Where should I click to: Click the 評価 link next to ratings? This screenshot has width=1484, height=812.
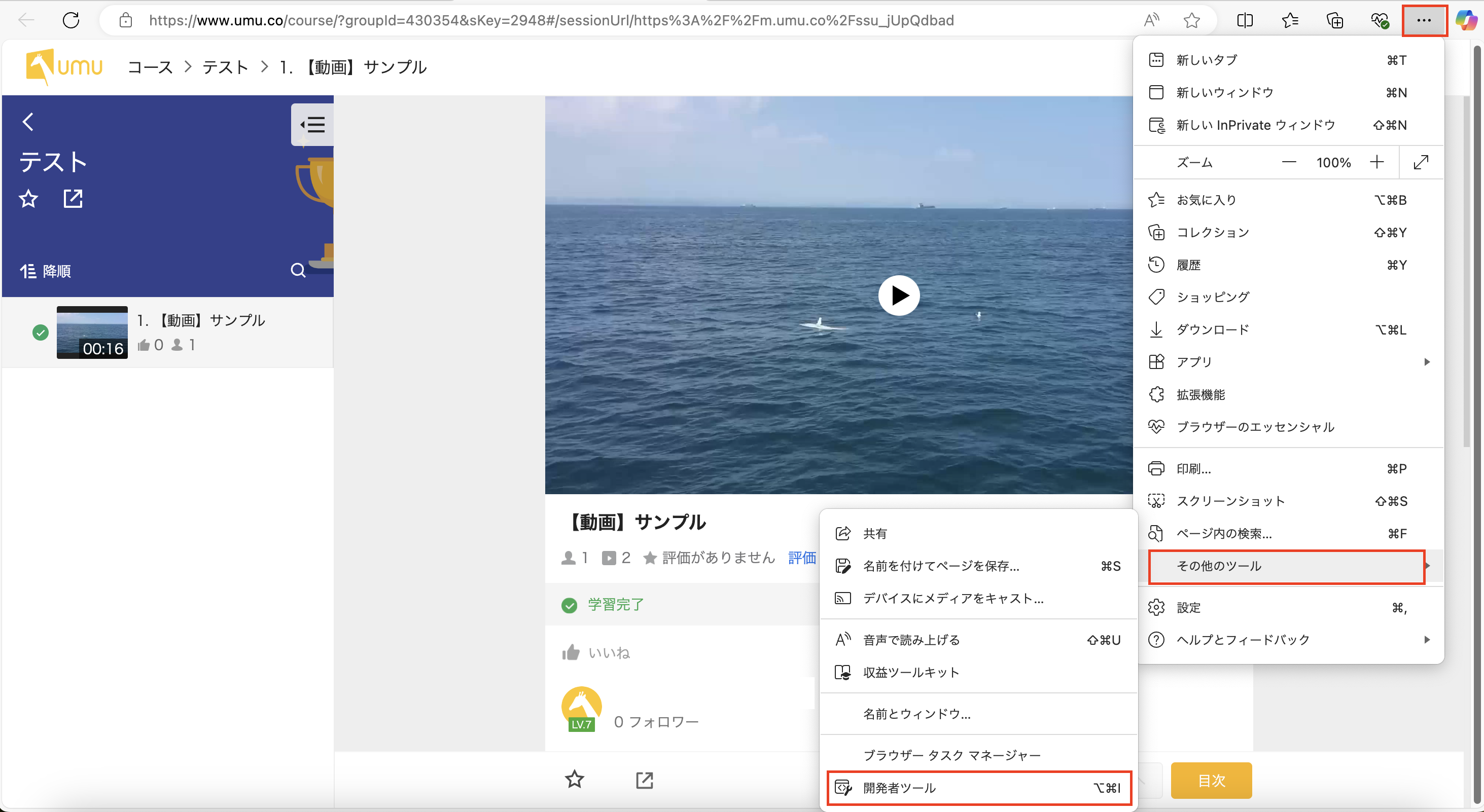click(801, 558)
